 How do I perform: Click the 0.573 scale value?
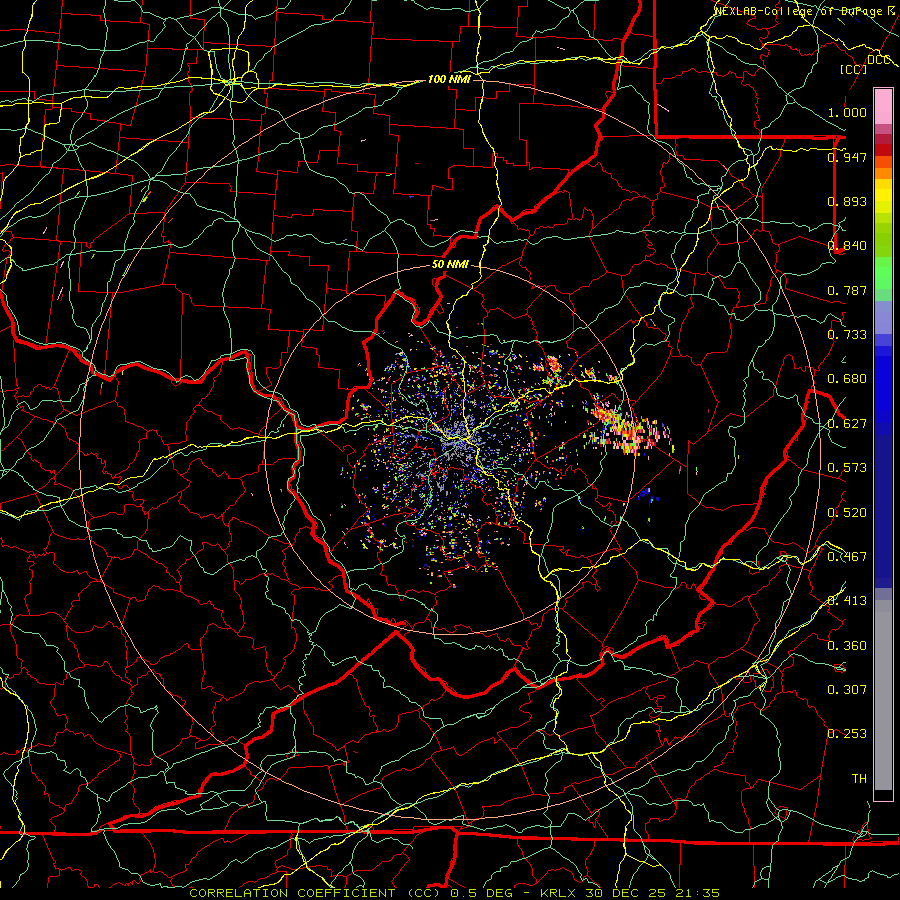tap(847, 468)
